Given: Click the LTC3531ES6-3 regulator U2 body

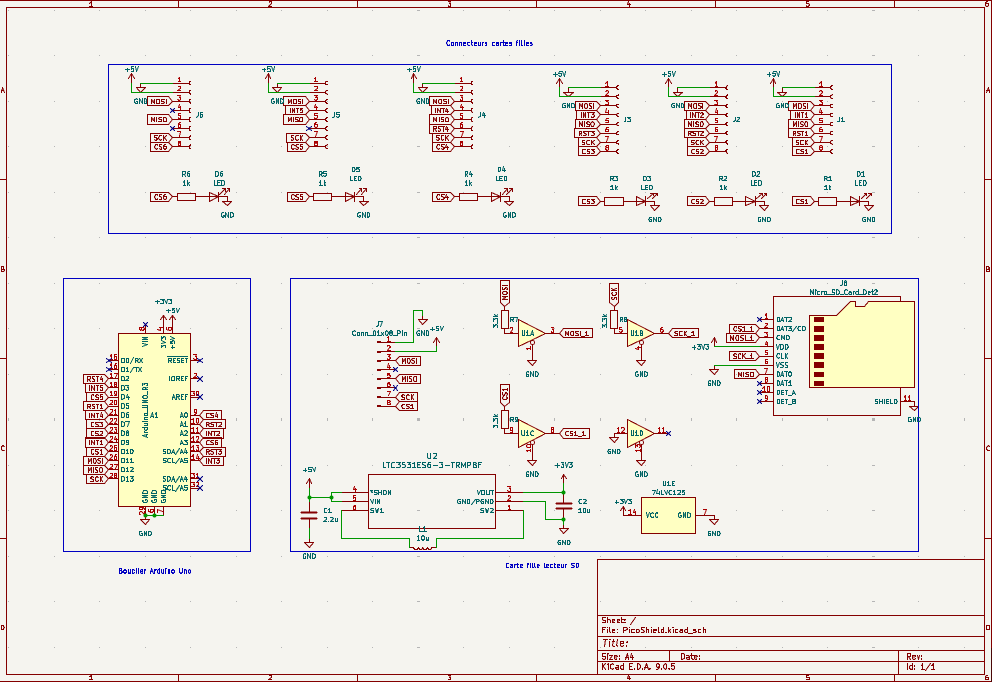Looking at the screenshot, I should [432, 501].
